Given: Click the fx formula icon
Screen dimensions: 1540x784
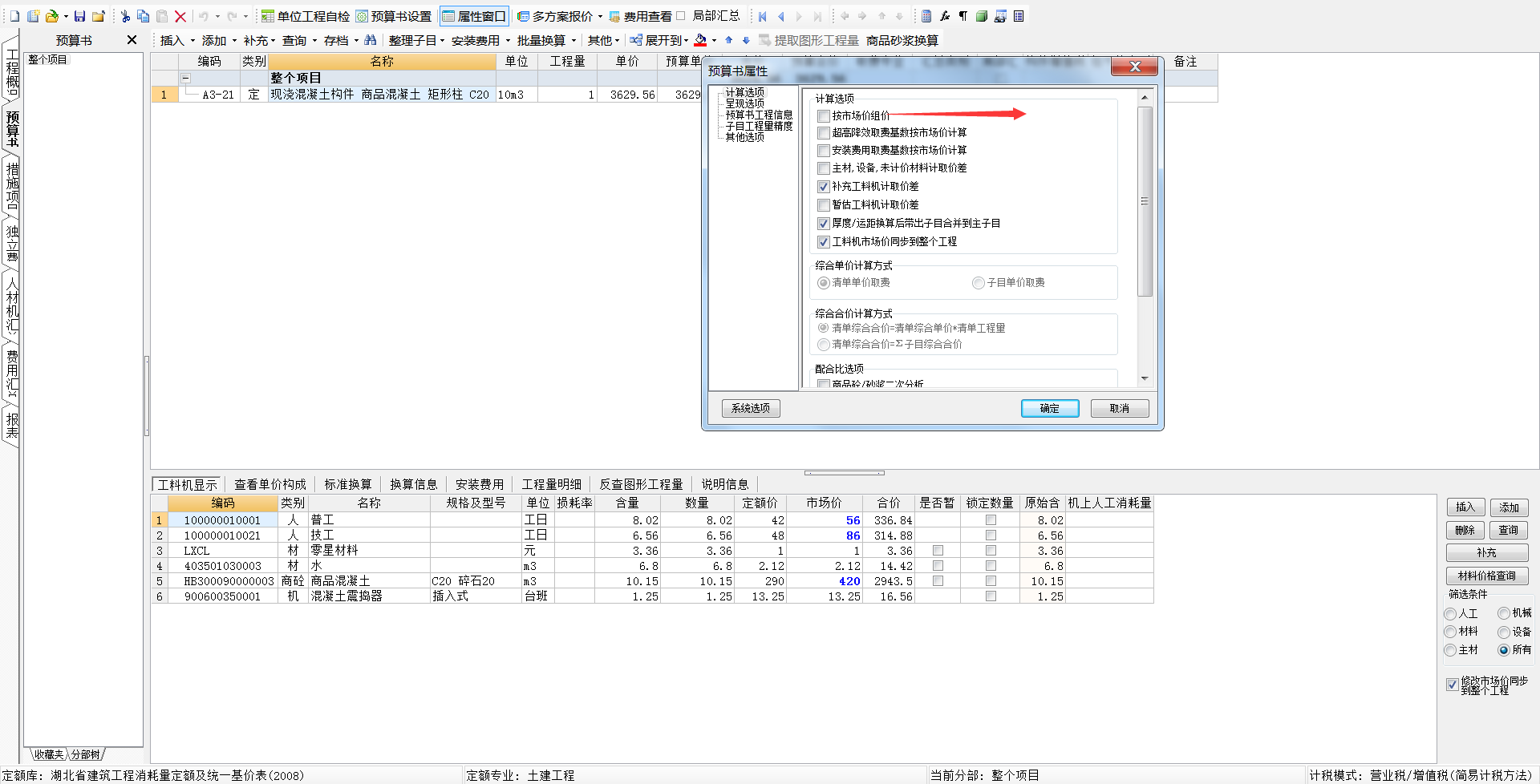Looking at the screenshot, I should tap(945, 16).
